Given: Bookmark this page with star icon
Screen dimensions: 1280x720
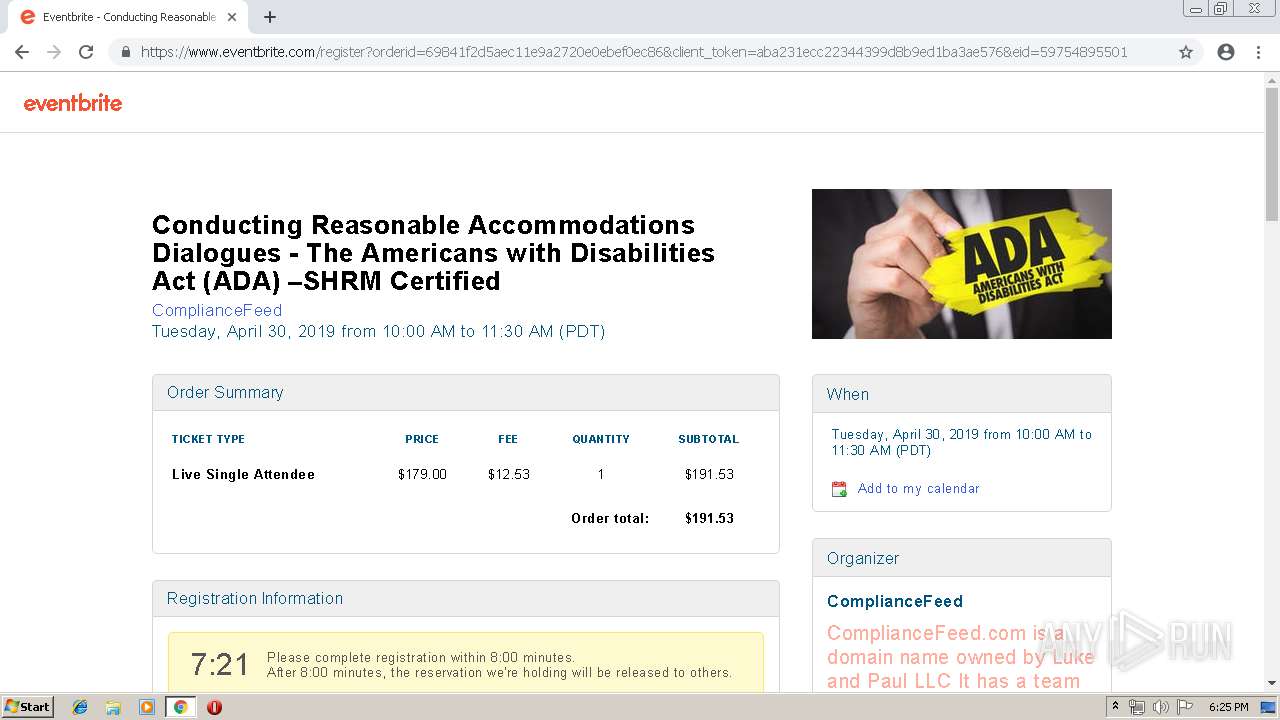Looking at the screenshot, I should [1186, 52].
